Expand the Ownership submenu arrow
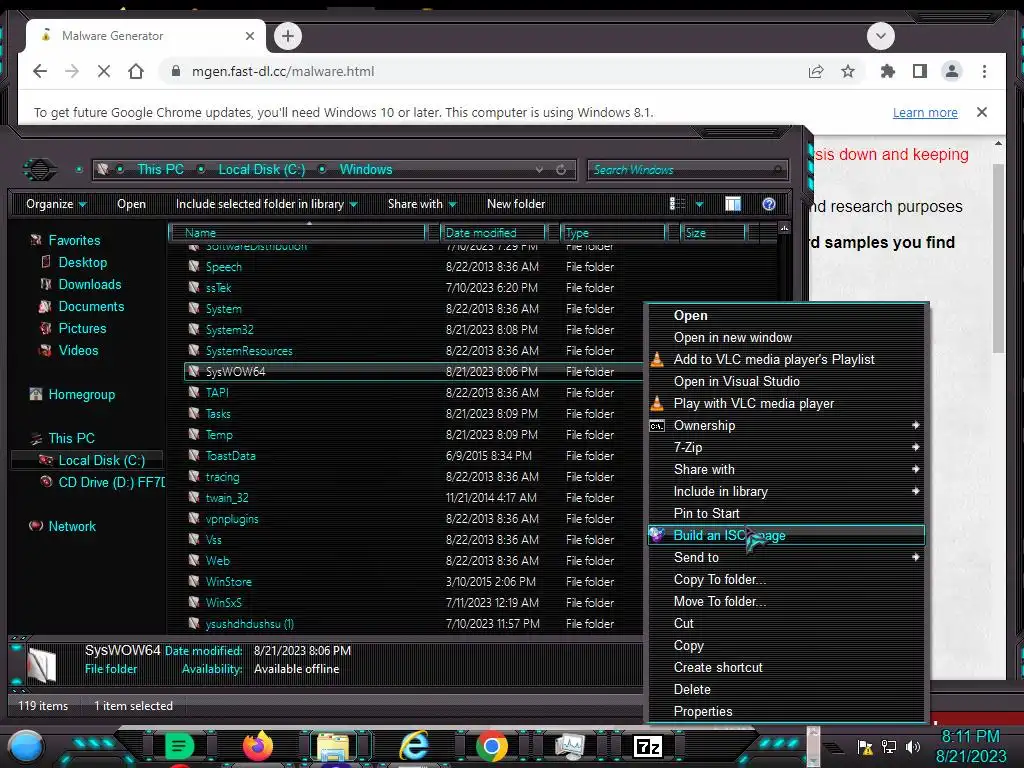 click(x=916, y=425)
